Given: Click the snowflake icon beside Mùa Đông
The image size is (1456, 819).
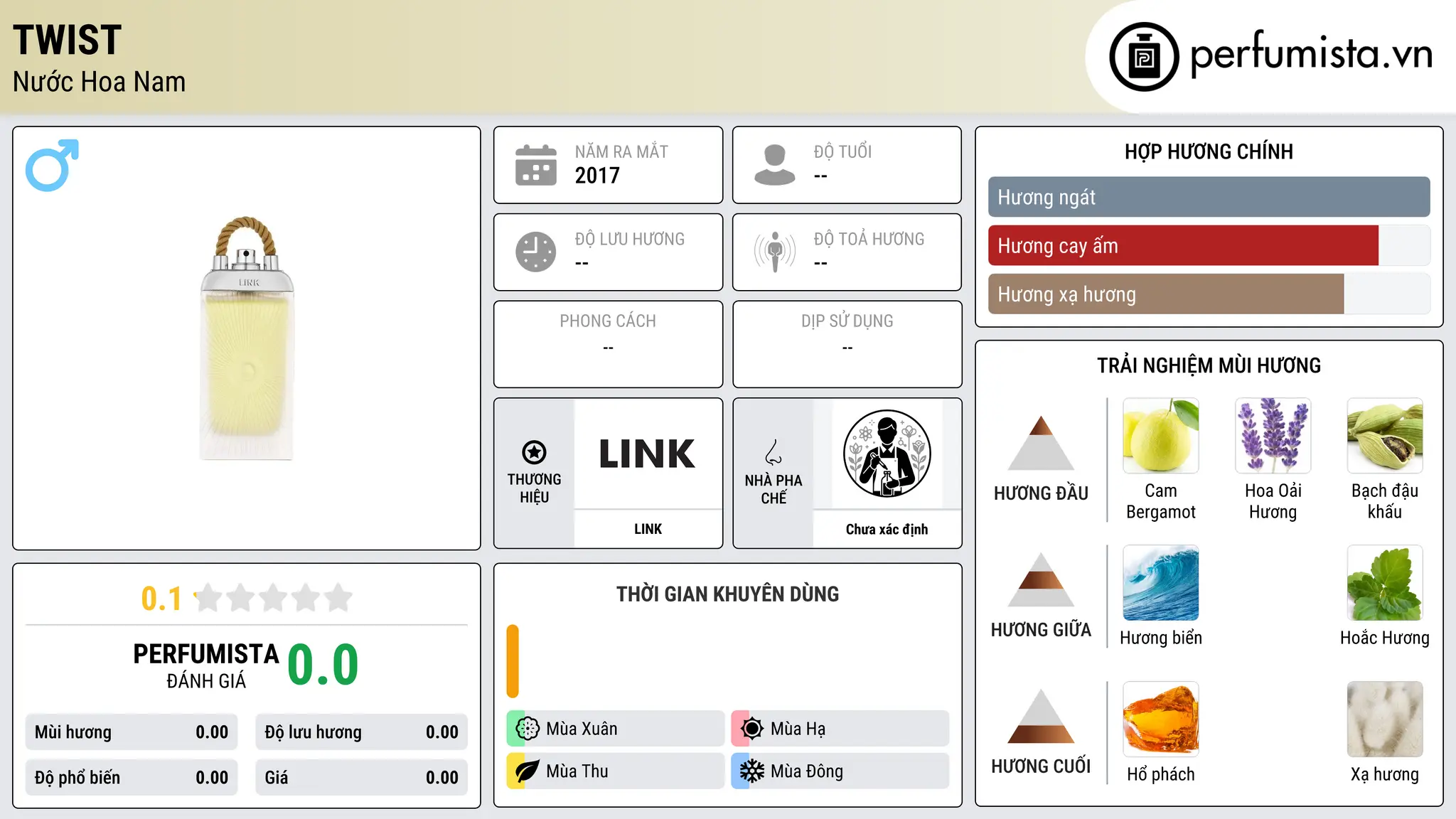Looking at the screenshot, I should (752, 771).
